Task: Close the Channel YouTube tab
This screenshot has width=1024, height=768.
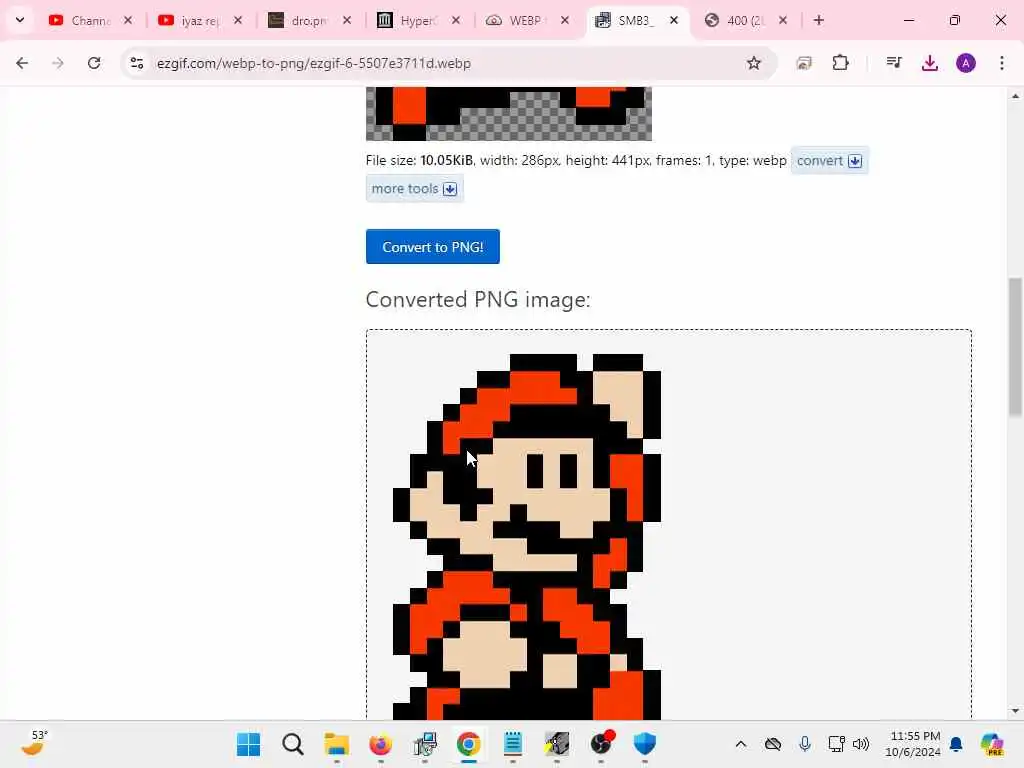Action: tap(129, 20)
